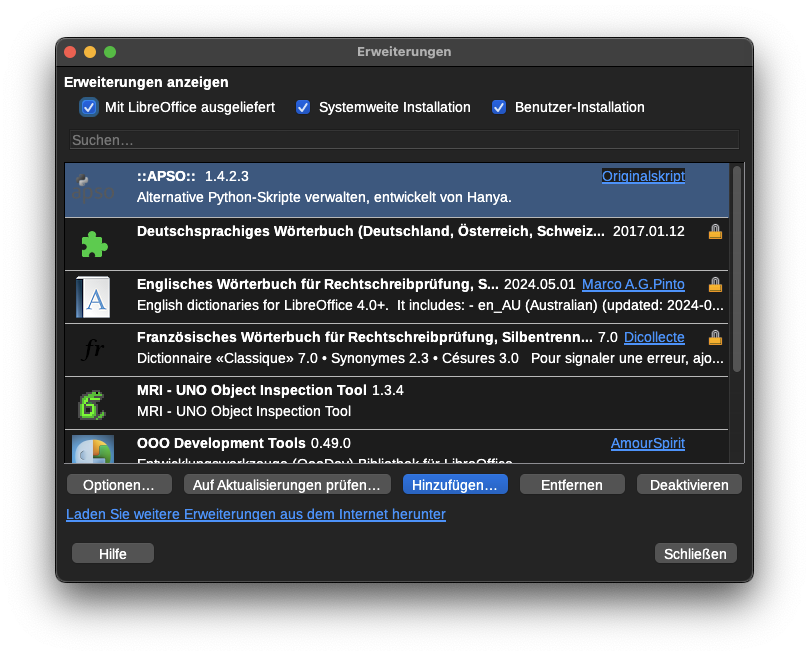Viewport: 809px width, 656px height.
Task: Click the 'Deaktivieren' button
Action: pos(689,485)
